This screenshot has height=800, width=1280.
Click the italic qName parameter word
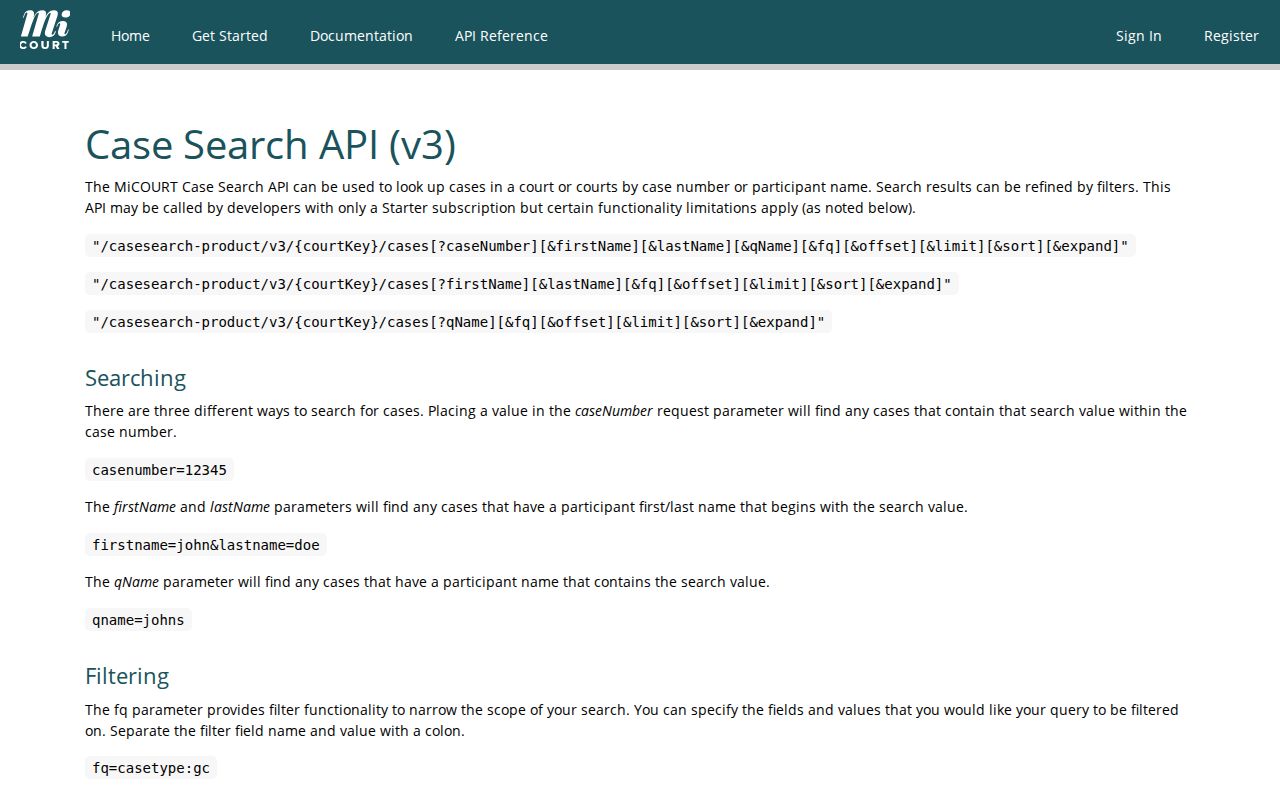click(136, 582)
